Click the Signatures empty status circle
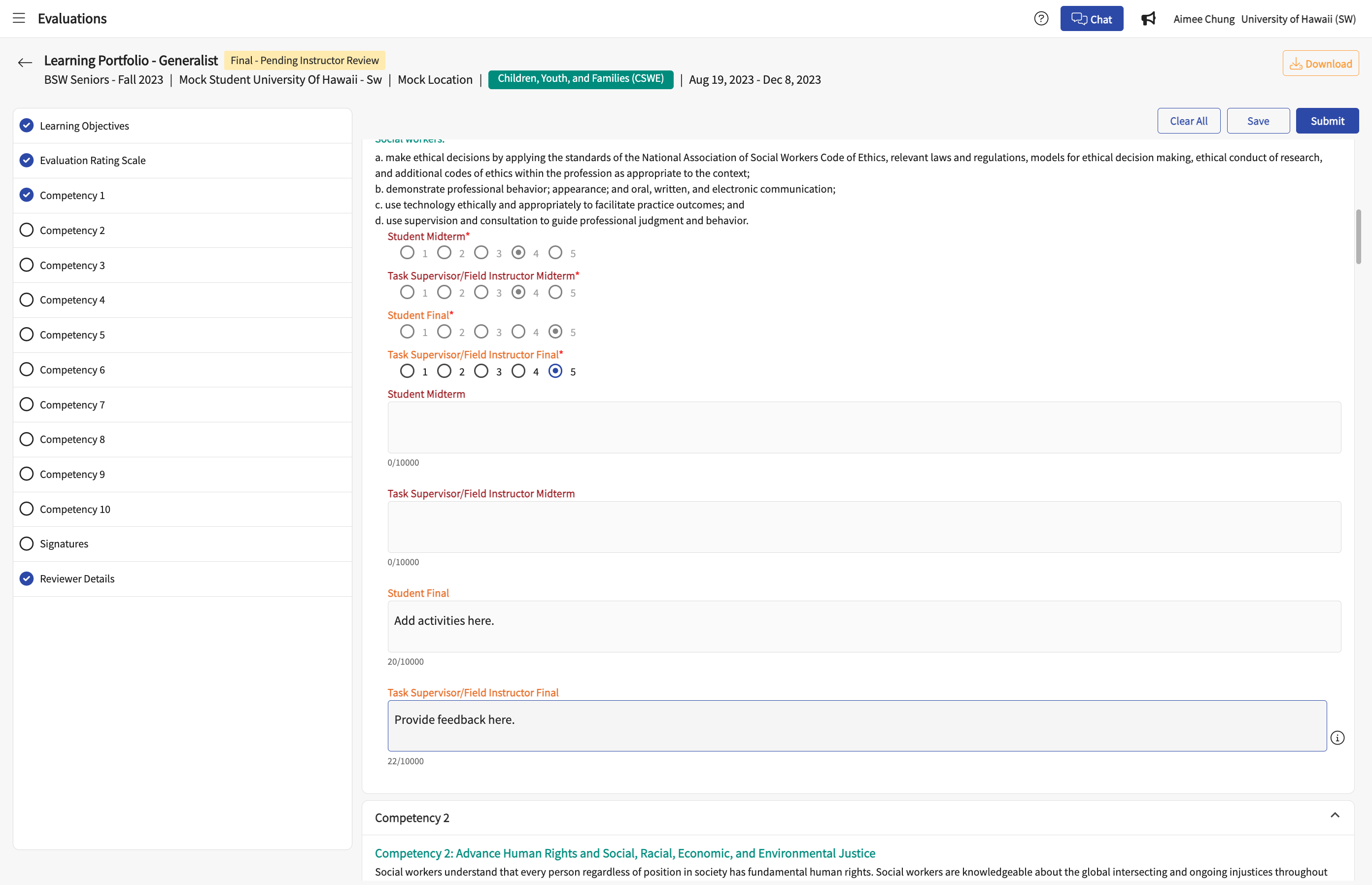 (27, 544)
